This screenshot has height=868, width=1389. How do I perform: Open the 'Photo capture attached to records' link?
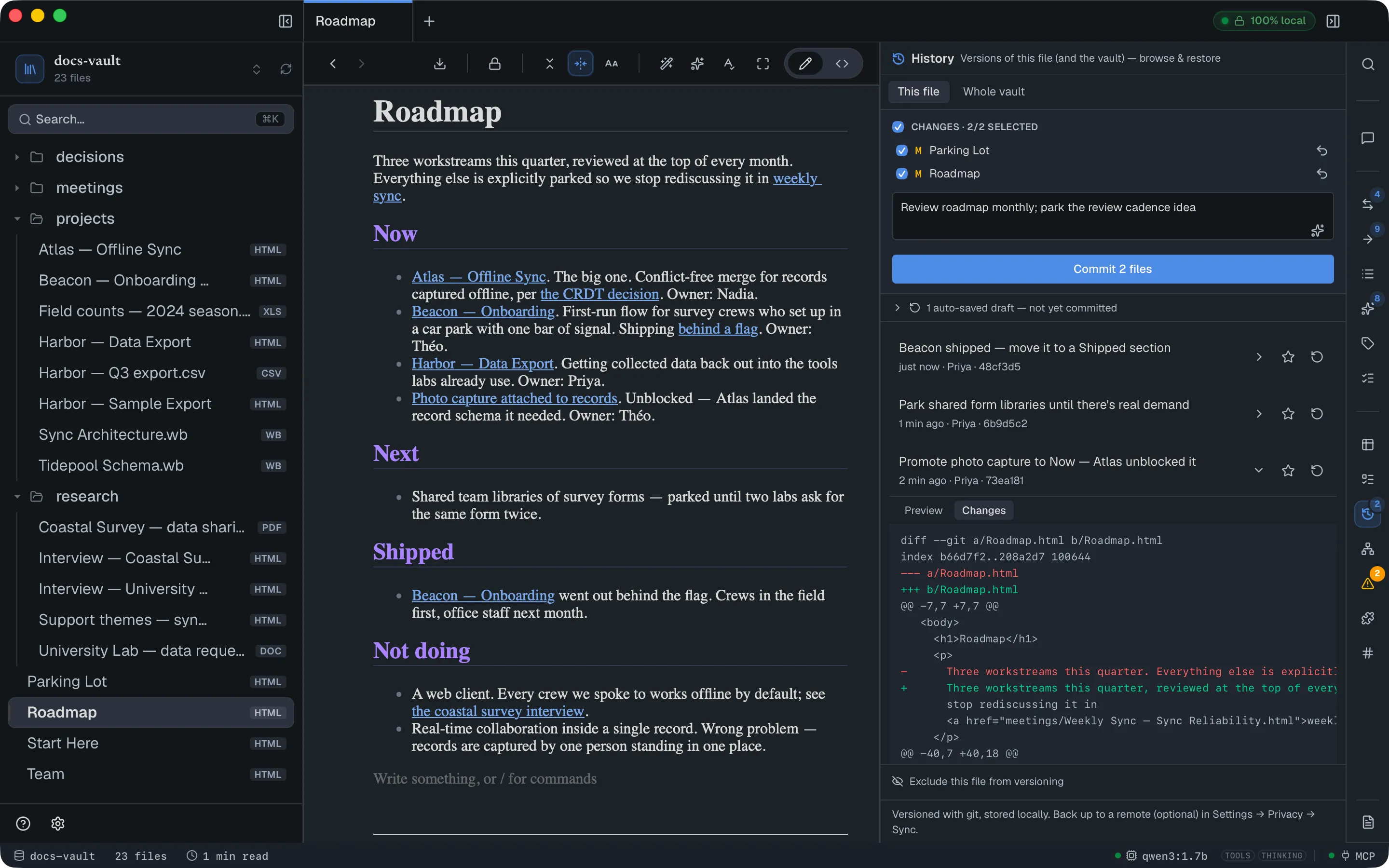point(514,398)
